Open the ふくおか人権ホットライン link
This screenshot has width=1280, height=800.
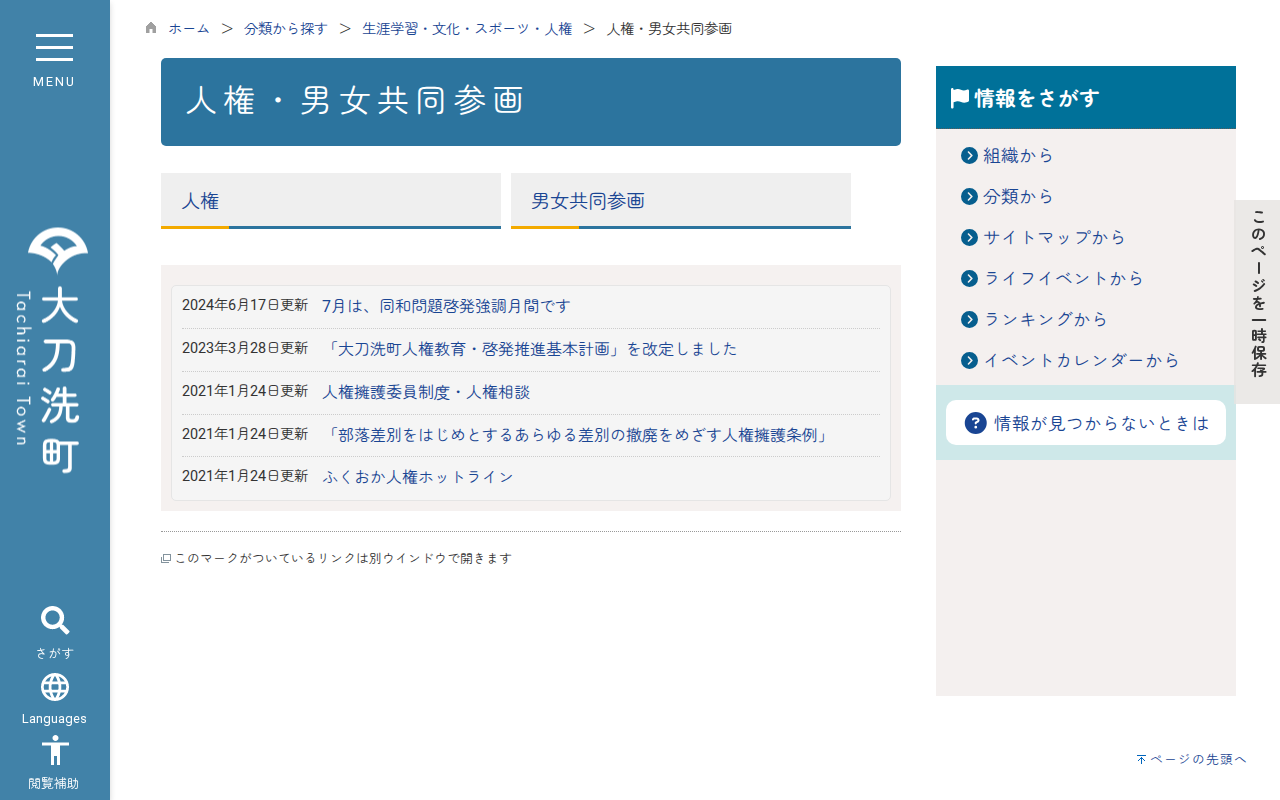(418, 477)
